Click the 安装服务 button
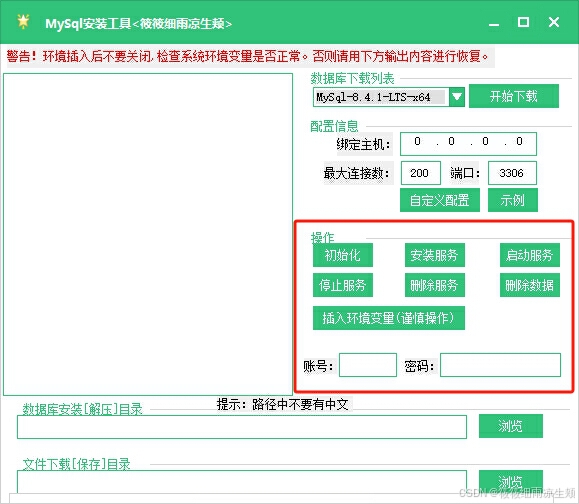 click(x=434, y=255)
